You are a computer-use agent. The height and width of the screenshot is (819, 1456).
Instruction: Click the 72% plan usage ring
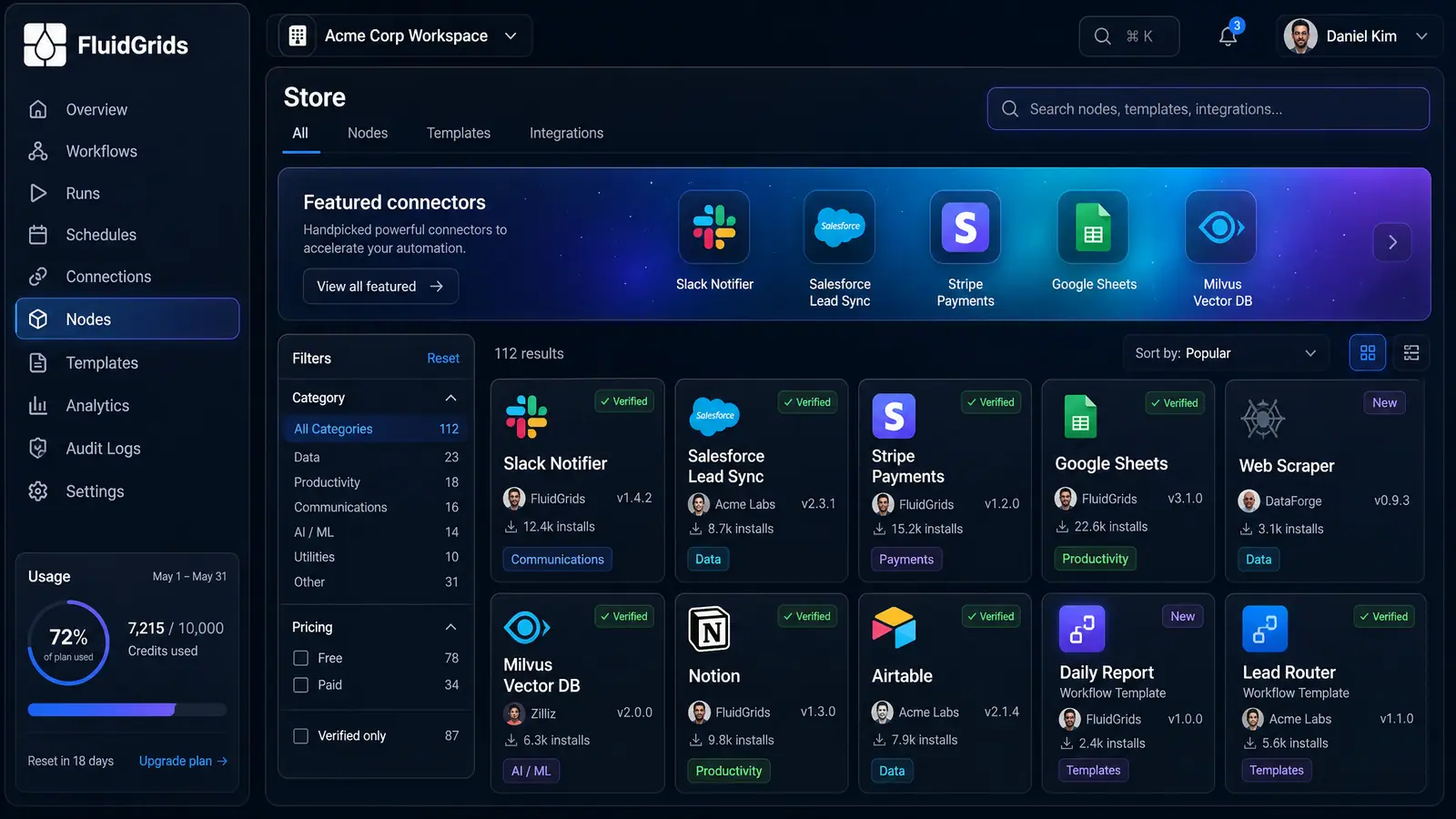point(68,642)
